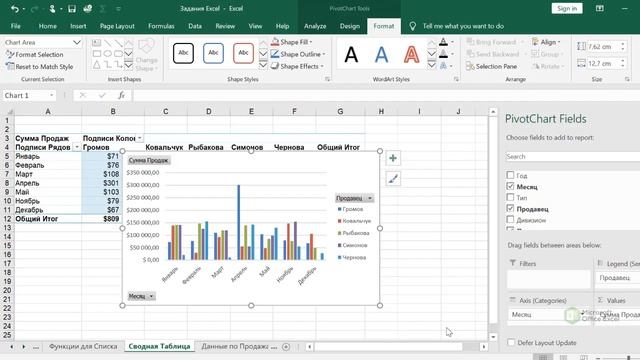The image size is (640, 360).
Task: Open the Shape Effects dropdown
Action: pos(322,66)
